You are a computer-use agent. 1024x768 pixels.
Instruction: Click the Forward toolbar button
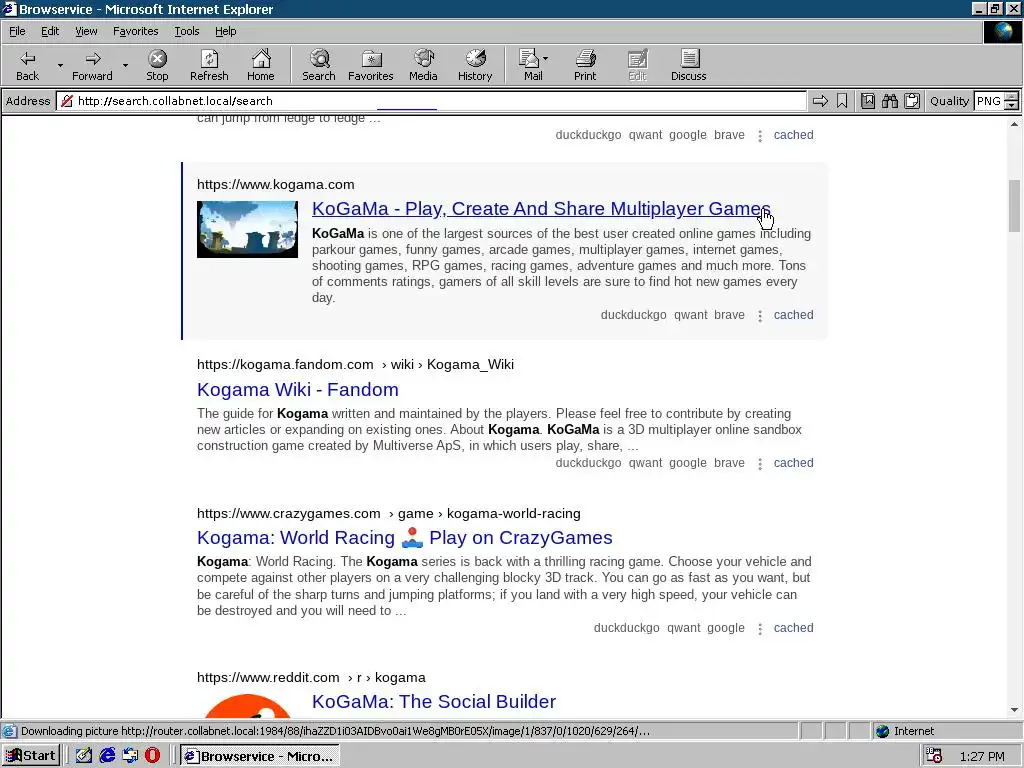click(92, 65)
